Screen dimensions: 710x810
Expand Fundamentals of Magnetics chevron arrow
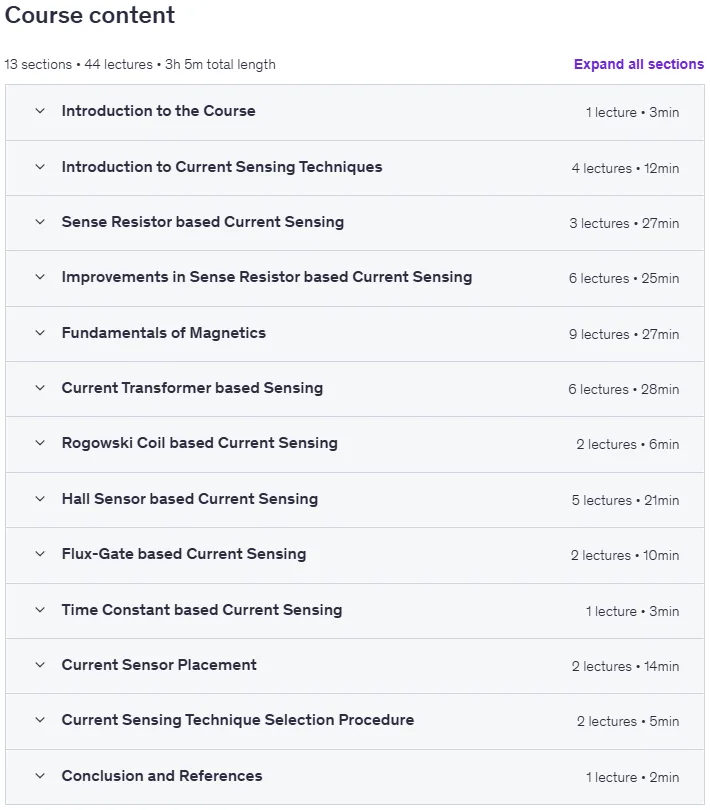pyautogui.click(x=40, y=333)
